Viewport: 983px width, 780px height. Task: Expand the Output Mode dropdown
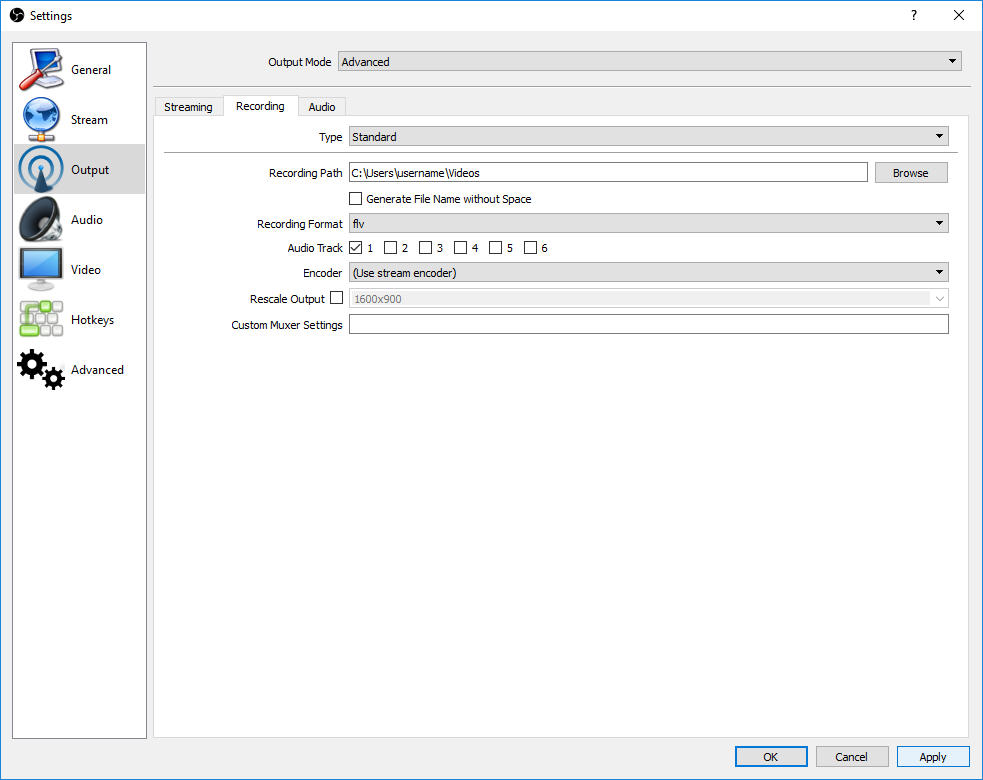[649, 62]
